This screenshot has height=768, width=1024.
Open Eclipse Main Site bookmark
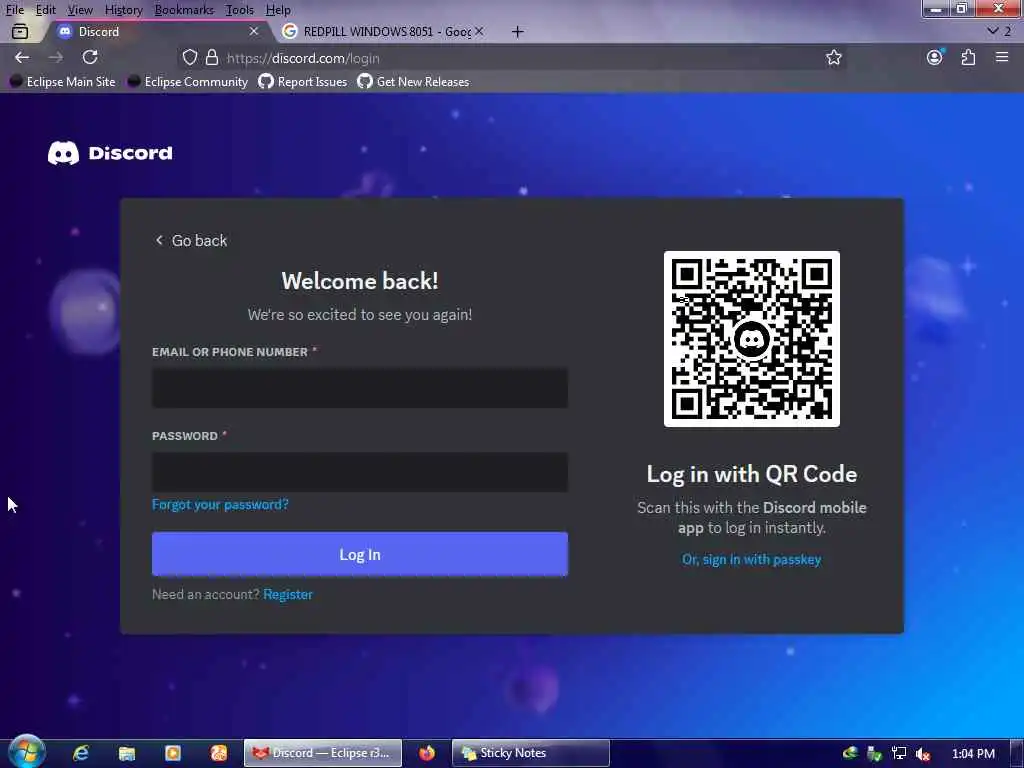63,82
